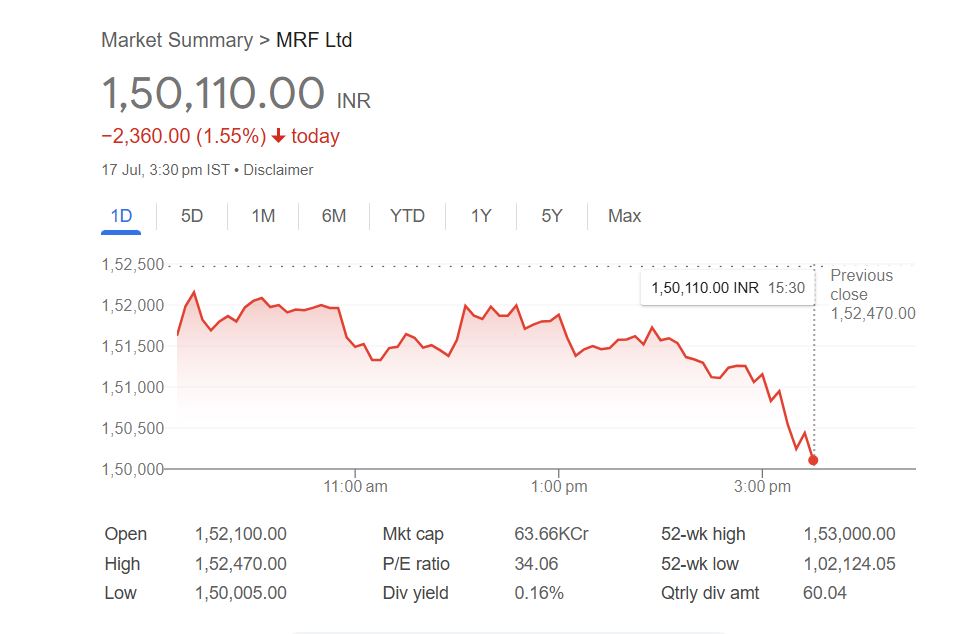Select the 1D time range tab
979x634 pixels.
point(121,216)
